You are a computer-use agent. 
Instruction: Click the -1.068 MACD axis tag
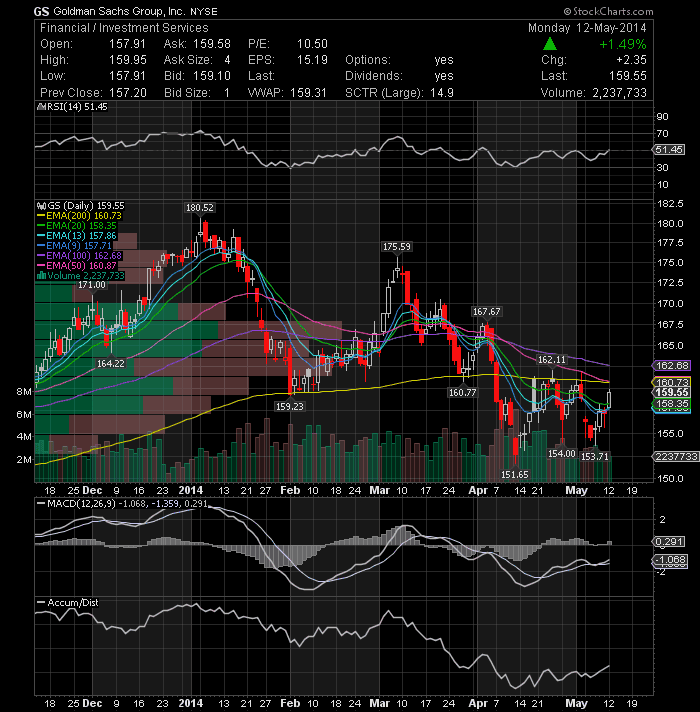click(670, 560)
